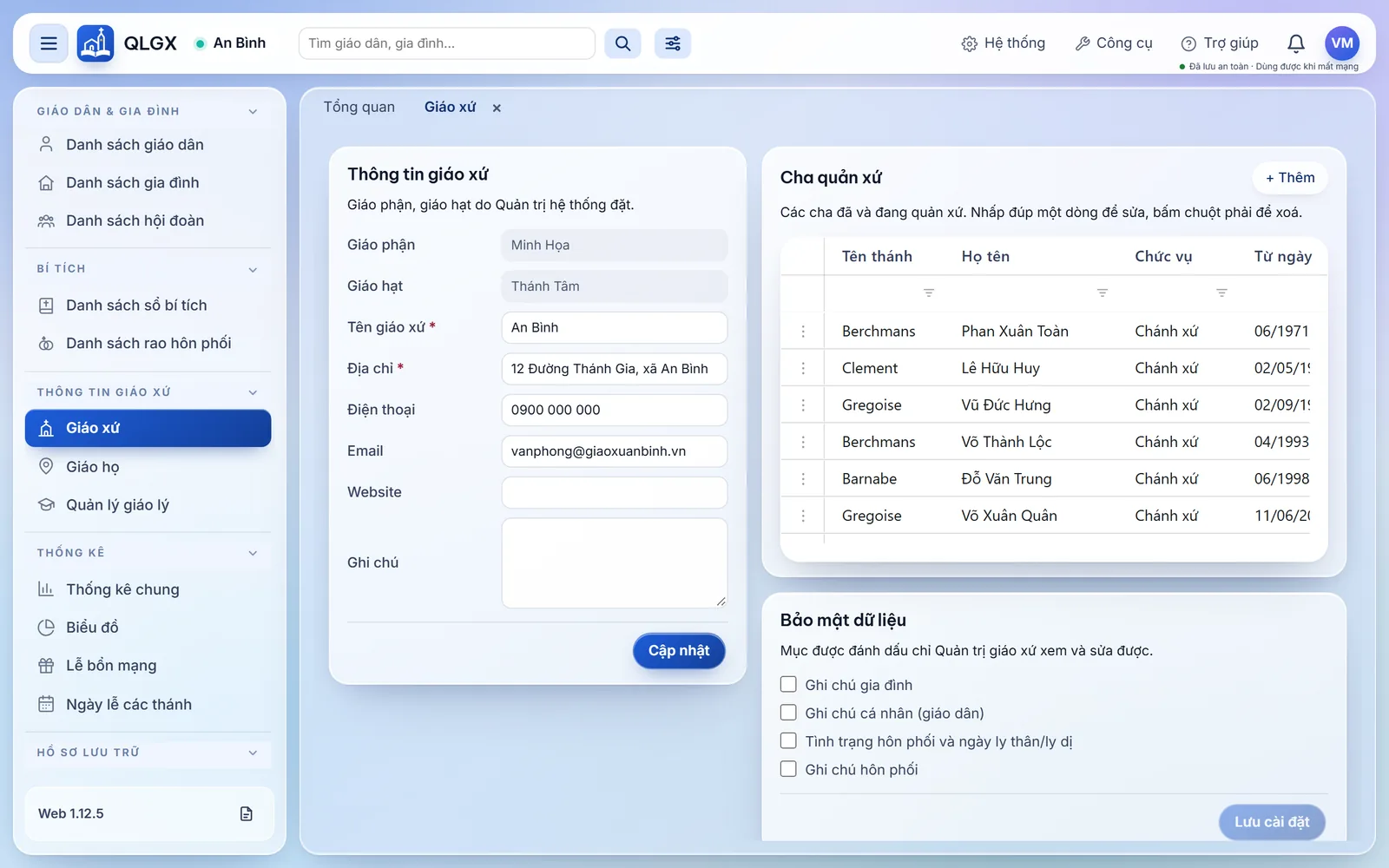Focus the Tìm giáo dân search box
Image resolution: width=1389 pixels, height=868 pixels.
(447, 43)
